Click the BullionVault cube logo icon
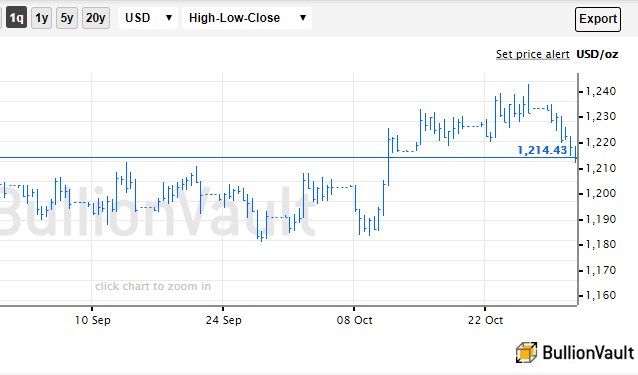The height and width of the screenshot is (375, 638). click(526, 352)
